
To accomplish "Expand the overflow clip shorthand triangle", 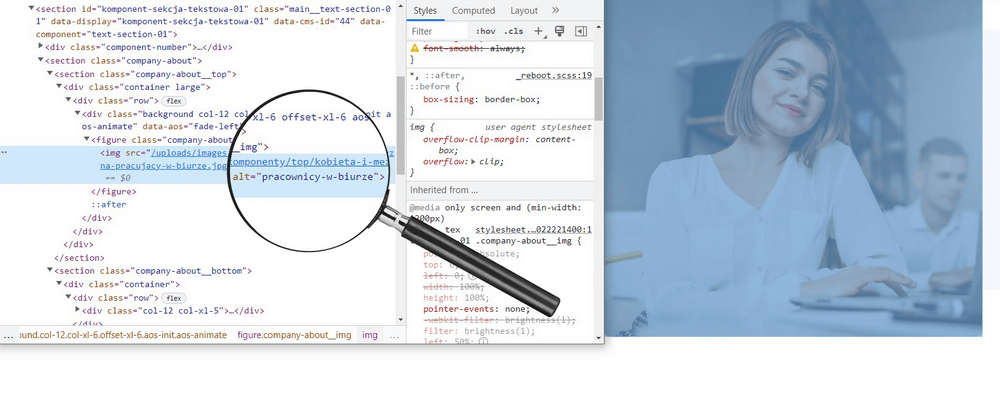I will [x=473, y=161].
